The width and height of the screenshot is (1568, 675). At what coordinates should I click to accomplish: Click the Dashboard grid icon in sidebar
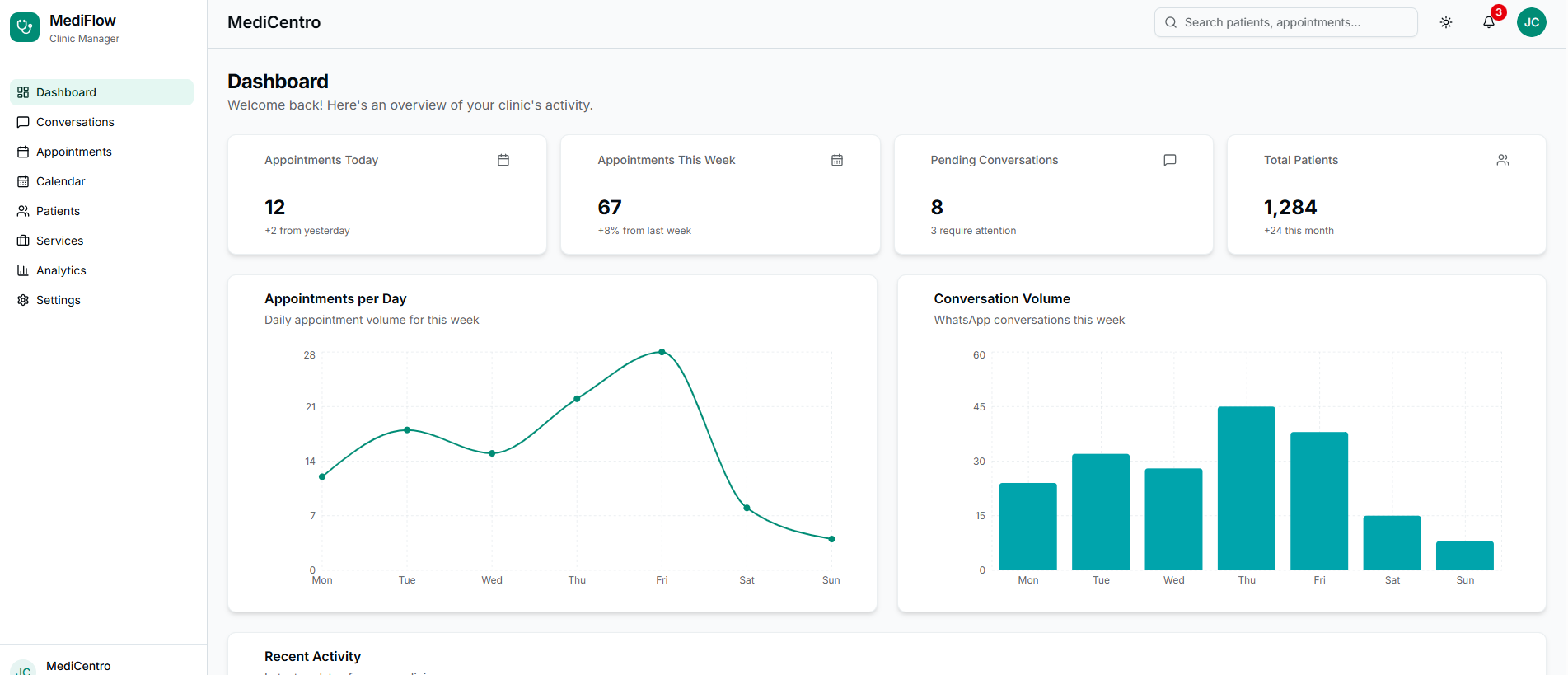click(x=23, y=92)
